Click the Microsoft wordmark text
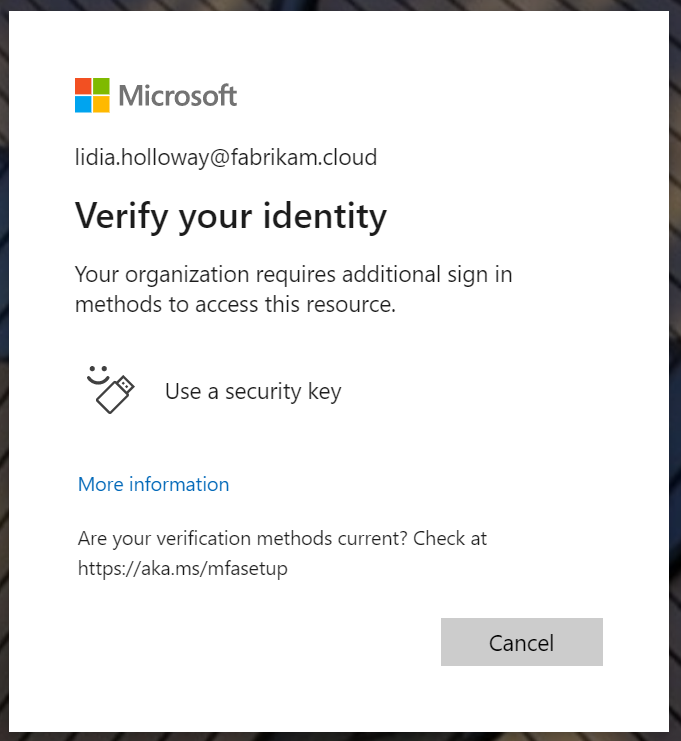 coord(178,96)
